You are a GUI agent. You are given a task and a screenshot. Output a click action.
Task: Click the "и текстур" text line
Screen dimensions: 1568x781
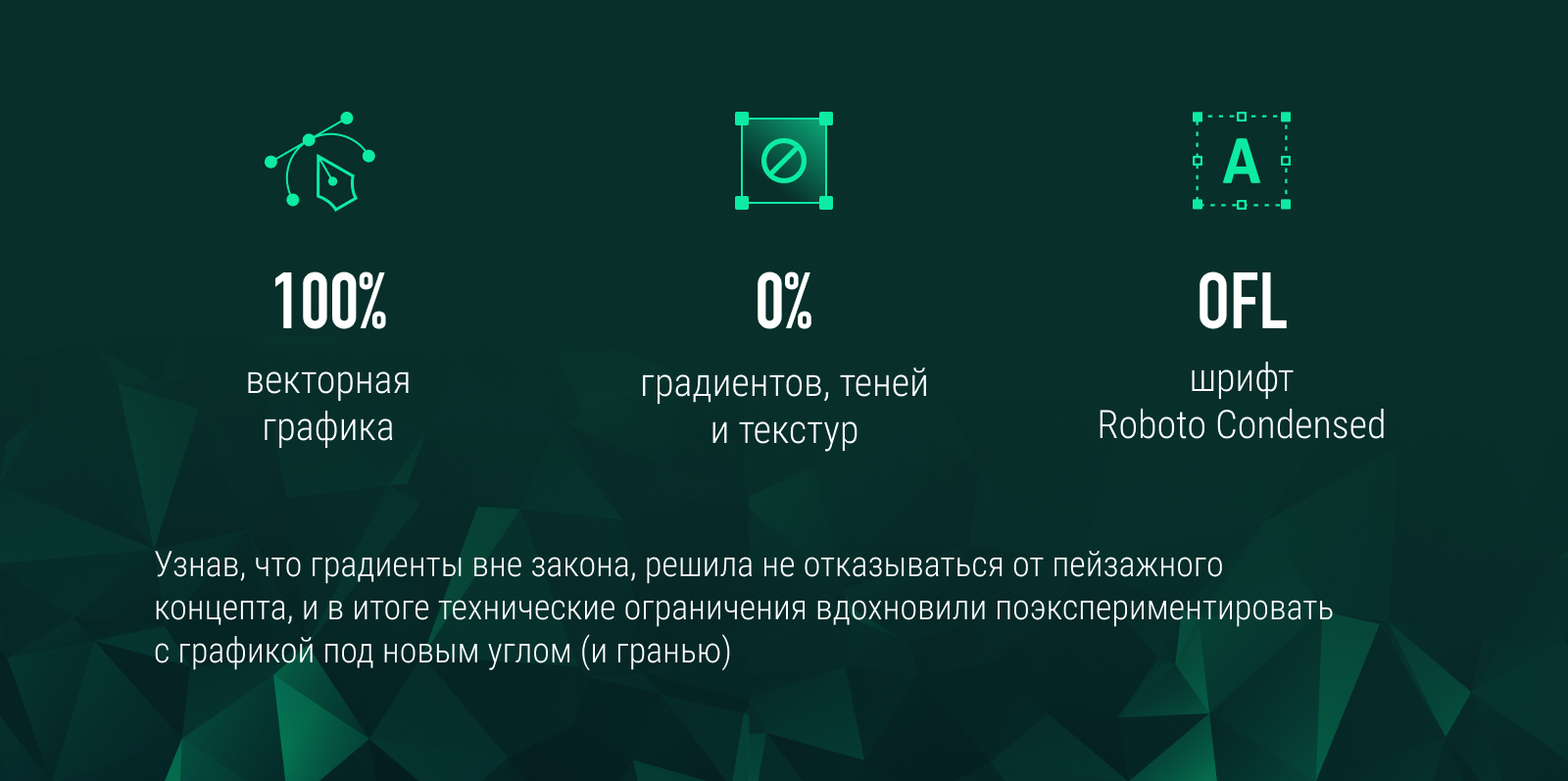[784, 430]
